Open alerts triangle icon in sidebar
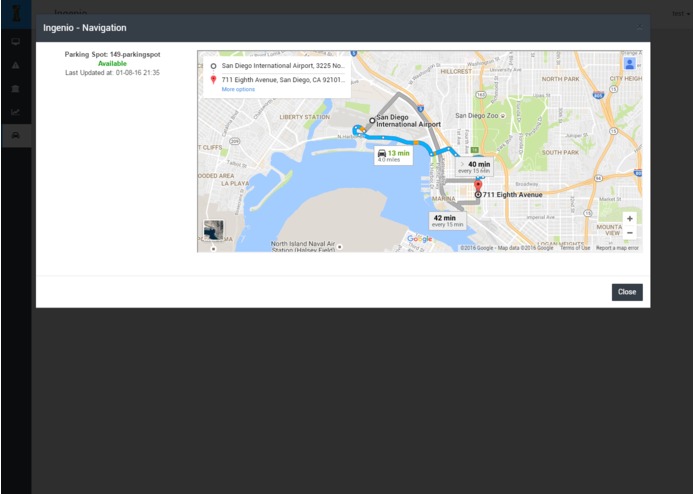695x494 pixels. [16, 65]
